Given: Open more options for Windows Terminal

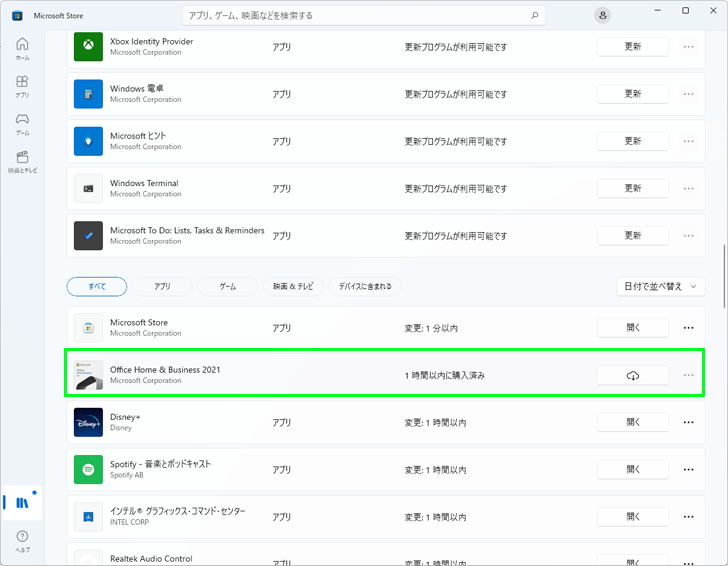Looking at the screenshot, I should [689, 189].
